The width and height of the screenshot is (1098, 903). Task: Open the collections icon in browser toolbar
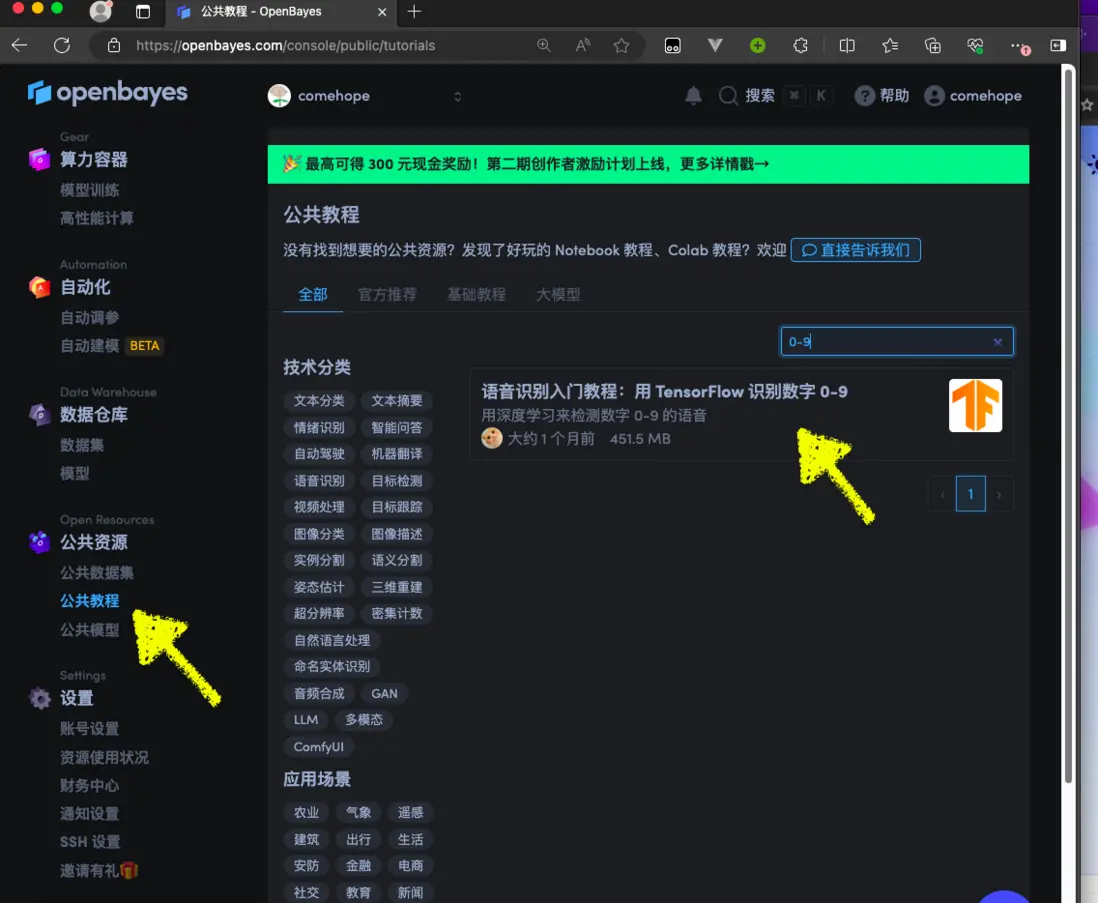coord(932,46)
